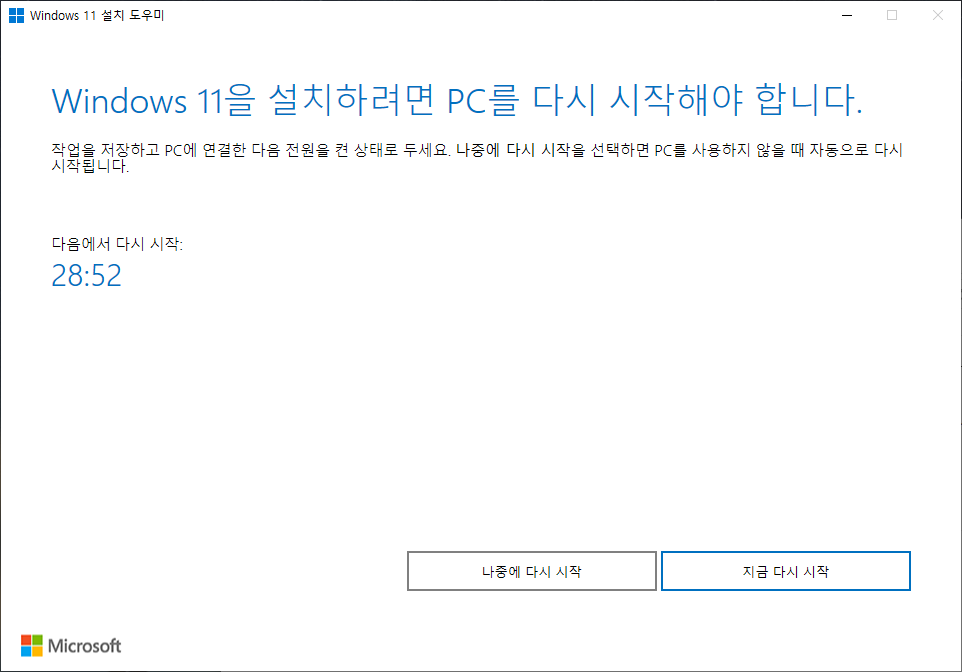Click the paragraph starting '작업을 저장하고 PC에 연결한'

(x=477, y=158)
